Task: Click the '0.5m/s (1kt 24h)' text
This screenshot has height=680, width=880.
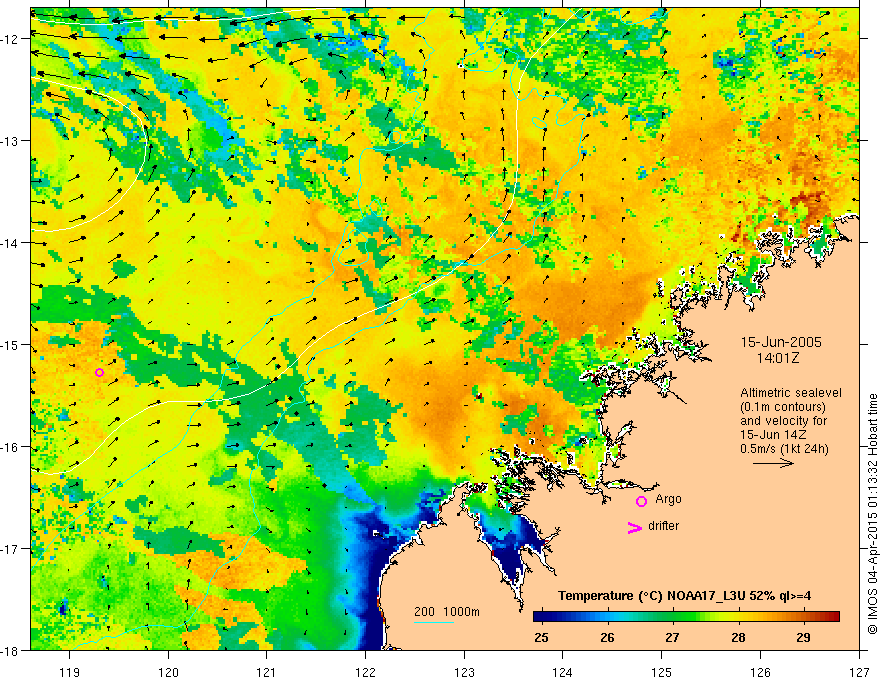Action: point(785,448)
